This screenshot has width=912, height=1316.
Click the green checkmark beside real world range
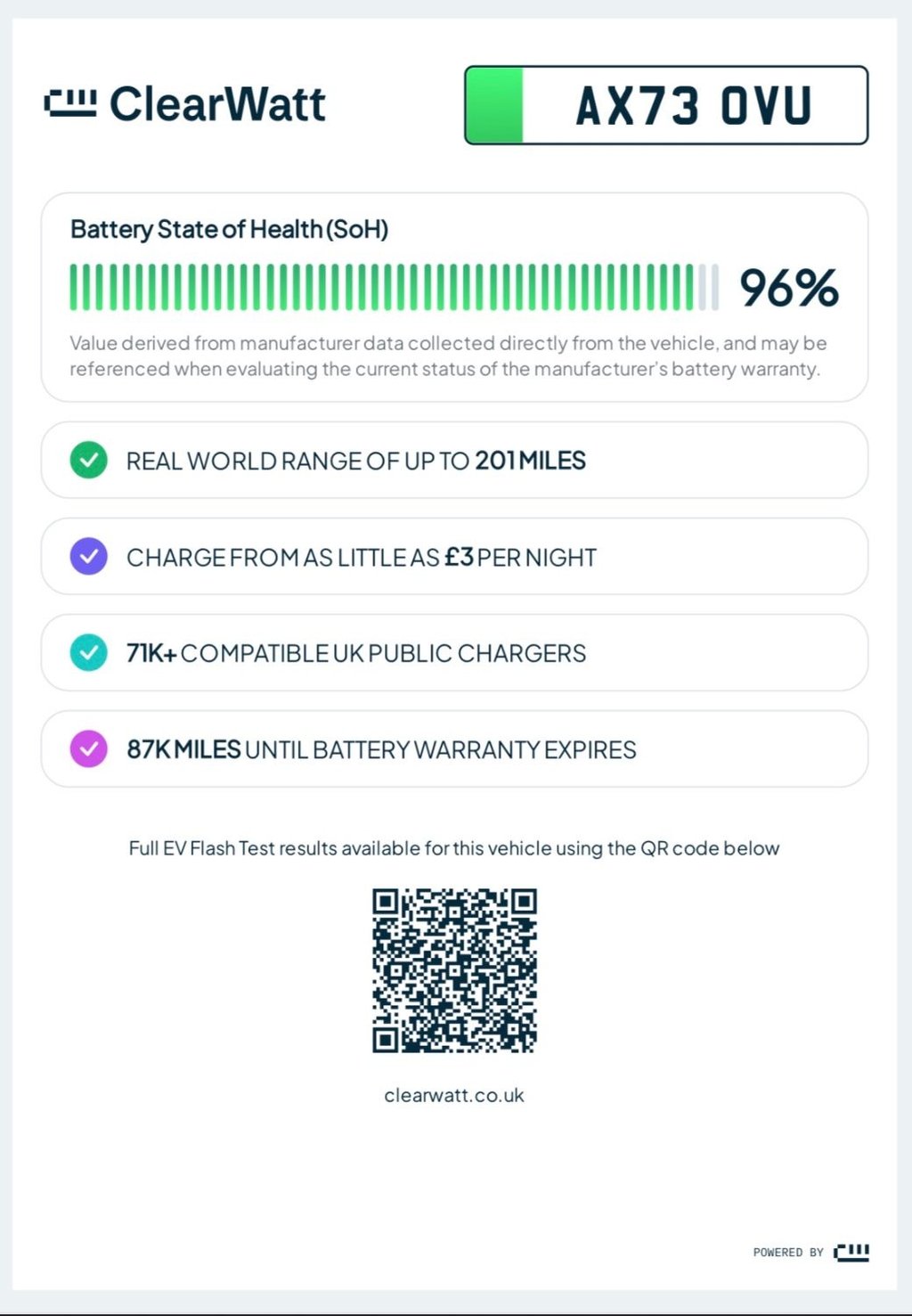coord(88,461)
